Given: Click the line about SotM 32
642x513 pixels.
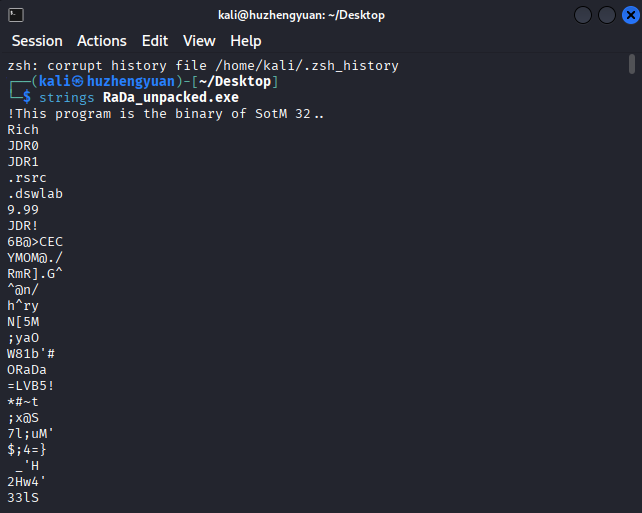Looking at the screenshot, I should coord(165,113).
